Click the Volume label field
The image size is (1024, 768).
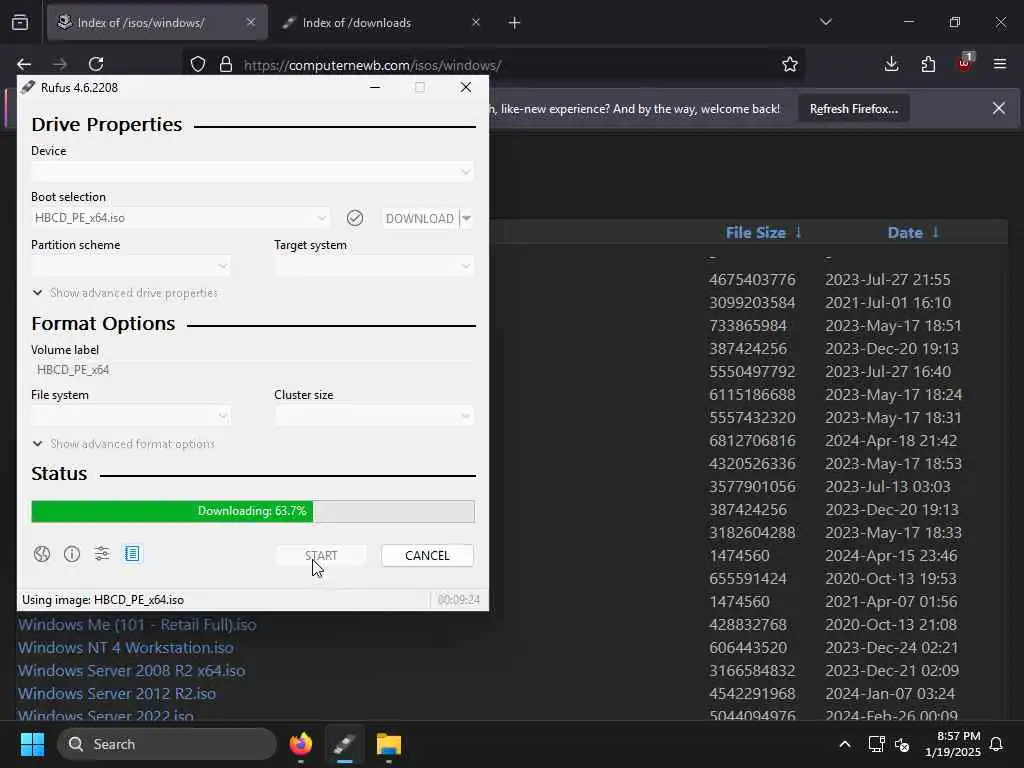(x=252, y=370)
